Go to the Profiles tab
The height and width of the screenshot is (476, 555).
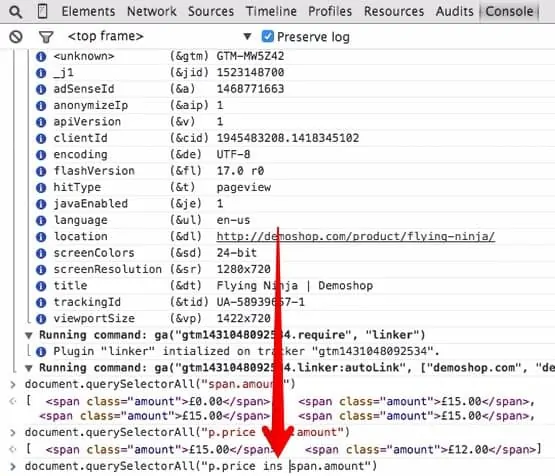(x=330, y=11)
